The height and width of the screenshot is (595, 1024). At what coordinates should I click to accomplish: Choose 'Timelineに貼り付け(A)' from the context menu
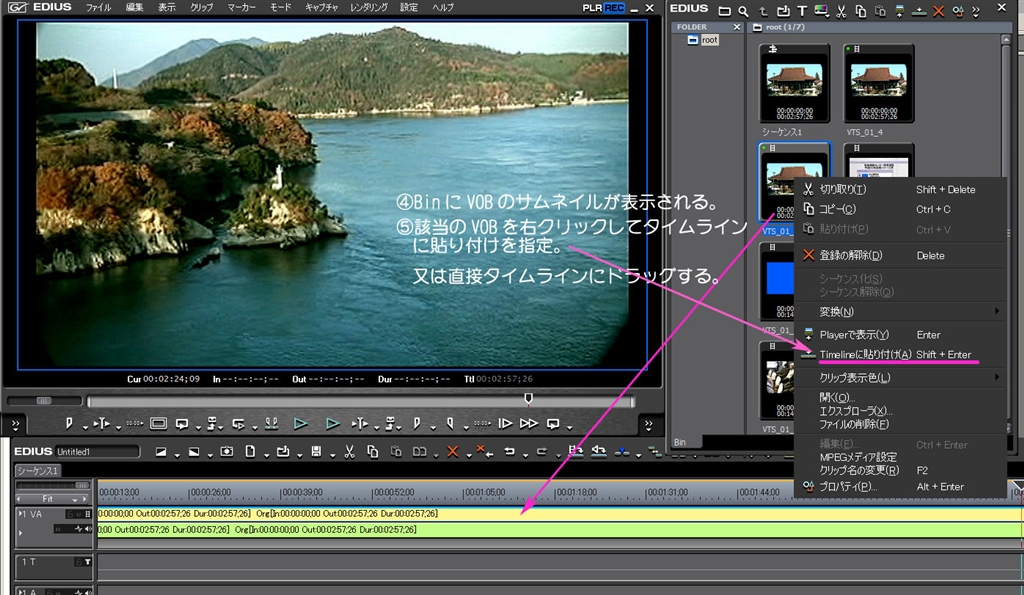[x=865, y=354]
